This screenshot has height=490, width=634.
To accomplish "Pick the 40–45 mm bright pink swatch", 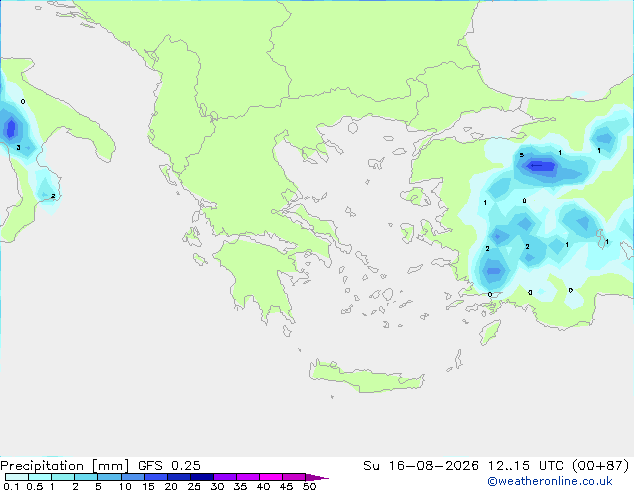I will coord(271,477).
